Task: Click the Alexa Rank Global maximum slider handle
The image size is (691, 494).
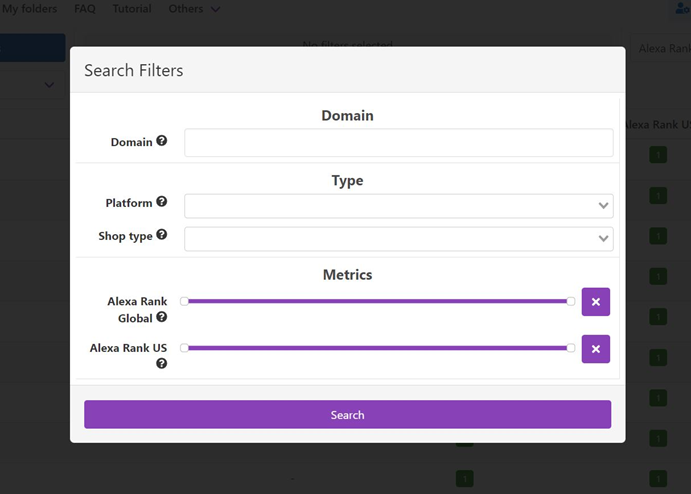Action: click(x=571, y=301)
